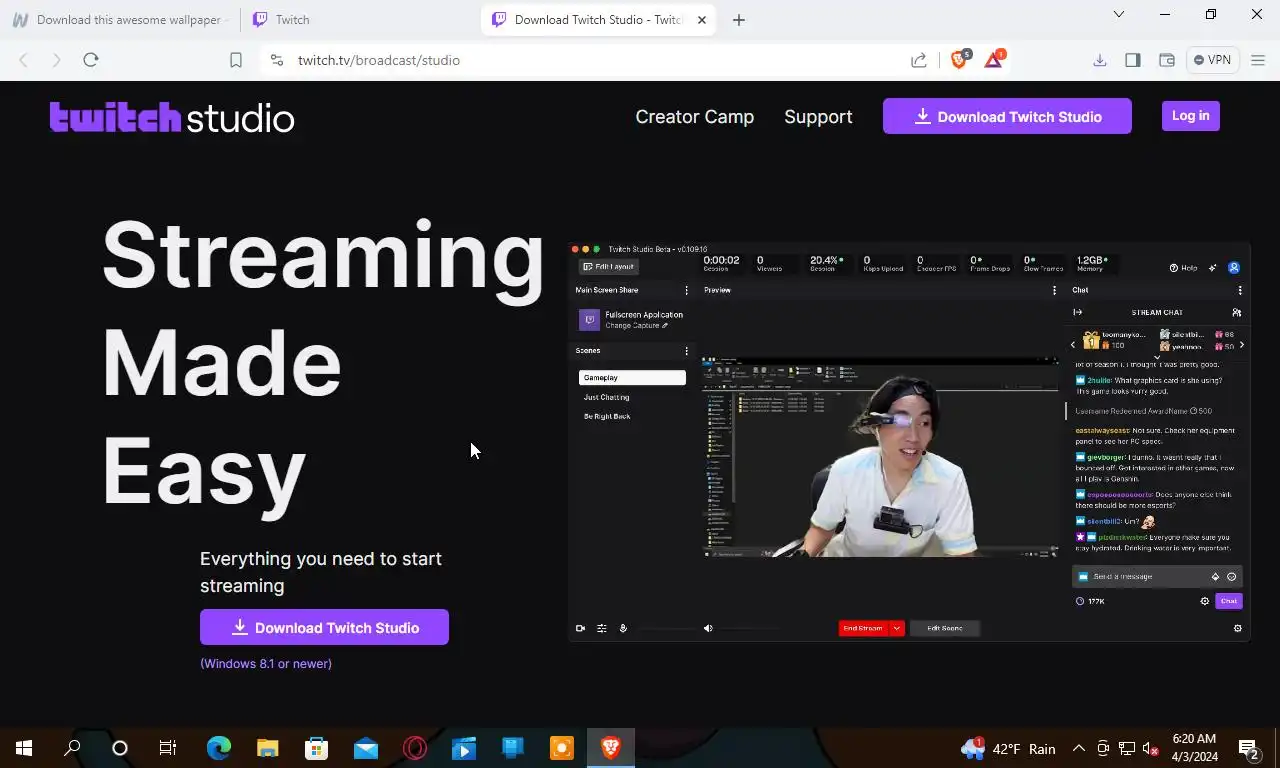Screen dimensions: 1280x768
Task: Open the notification center
Action: 1248,748
